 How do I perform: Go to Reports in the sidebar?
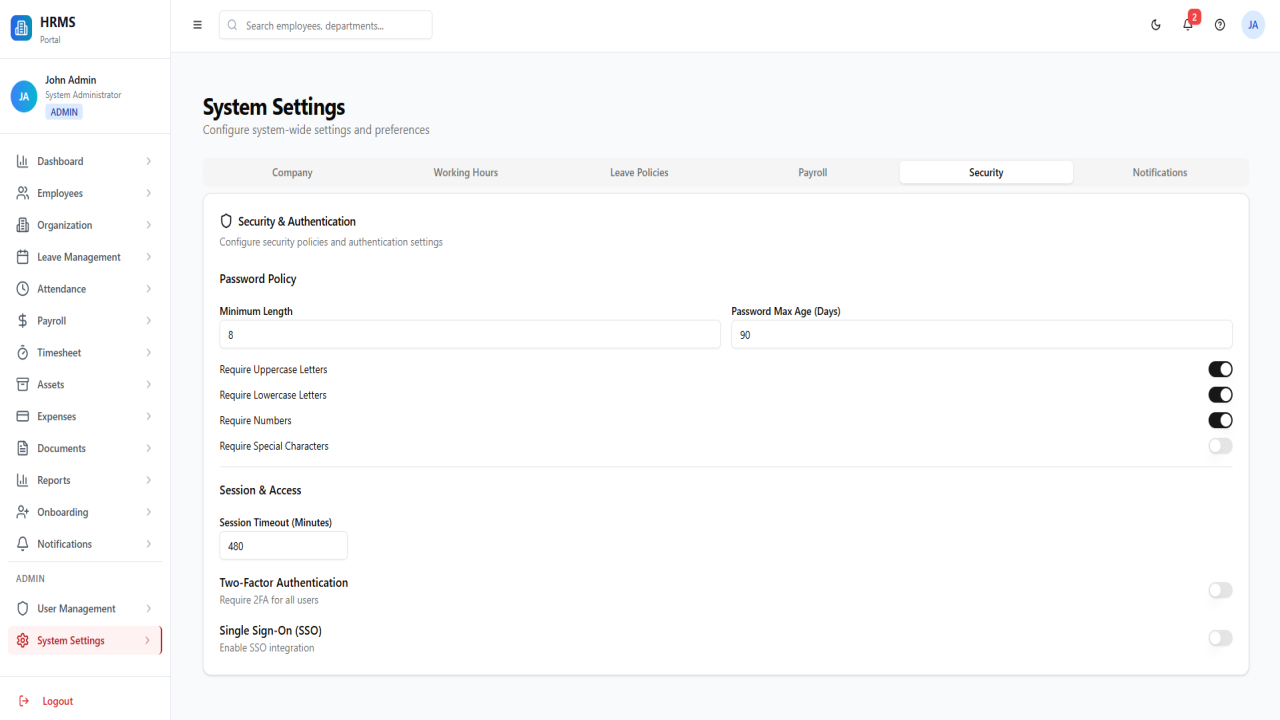pos(85,481)
